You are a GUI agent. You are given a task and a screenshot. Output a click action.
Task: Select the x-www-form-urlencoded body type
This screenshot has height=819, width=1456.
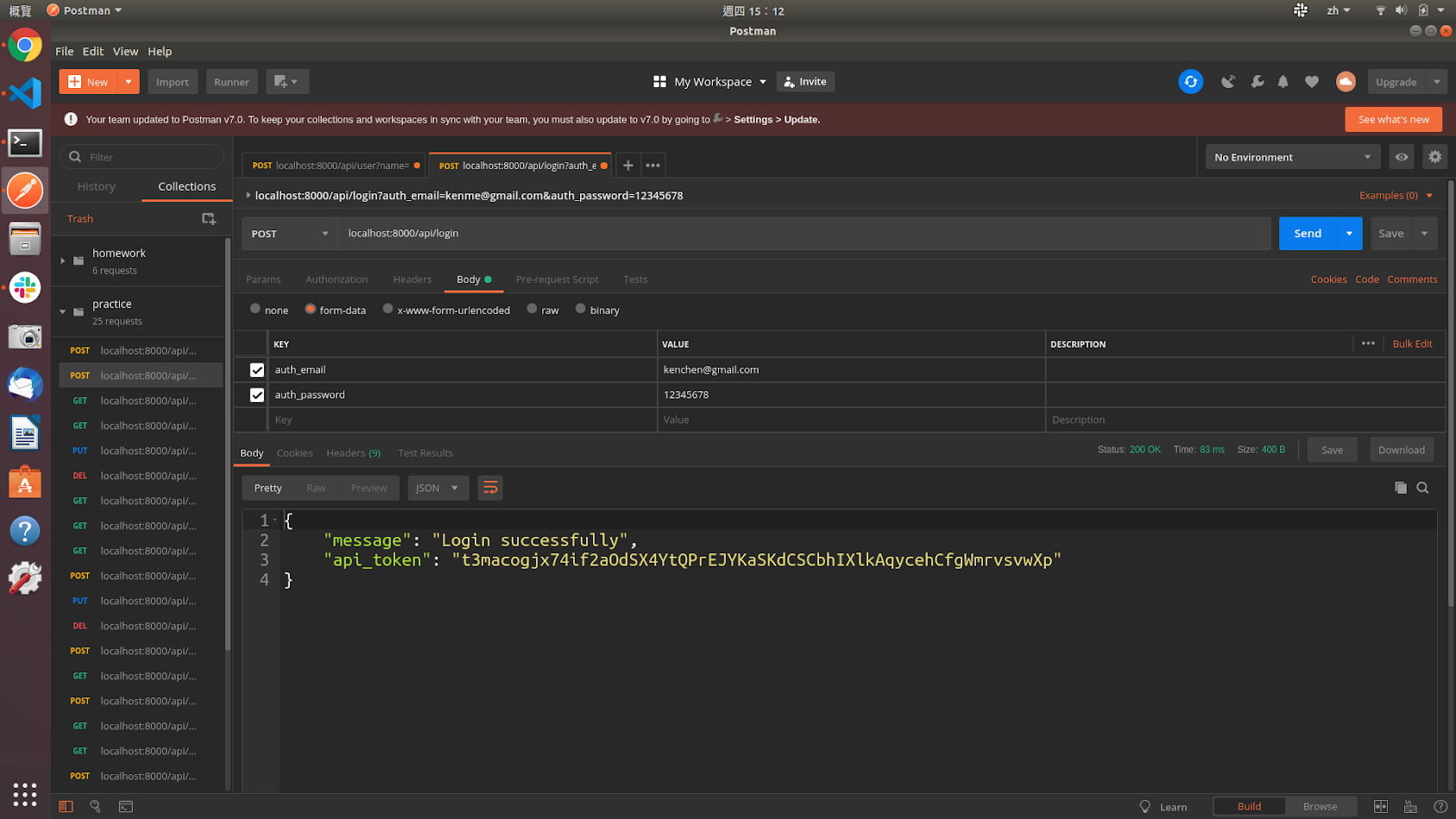click(388, 309)
